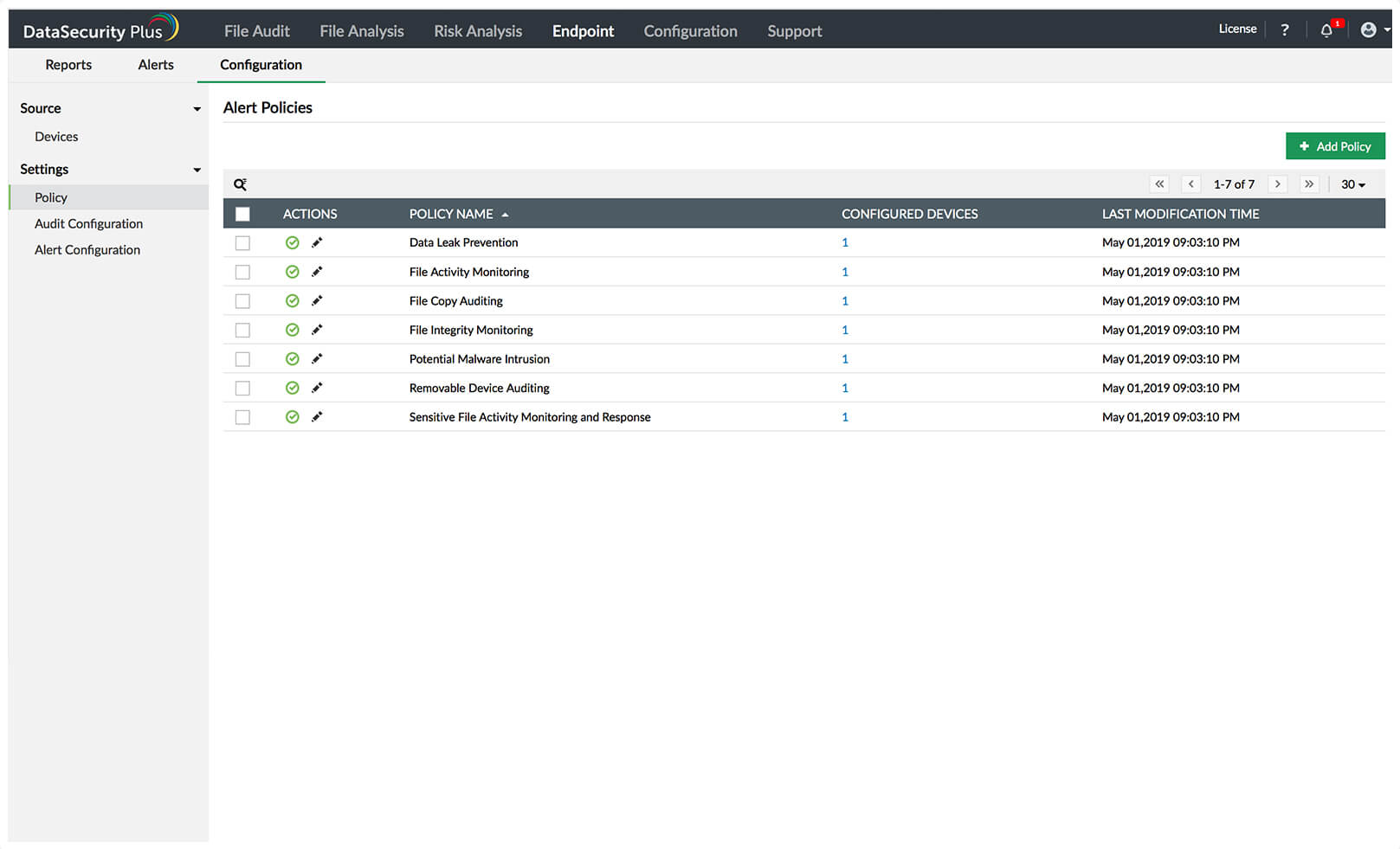Viewport: 1400px width, 849px height.
Task: Open the rows-per-page dropdown showing 30
Action: coord(1352,184)
